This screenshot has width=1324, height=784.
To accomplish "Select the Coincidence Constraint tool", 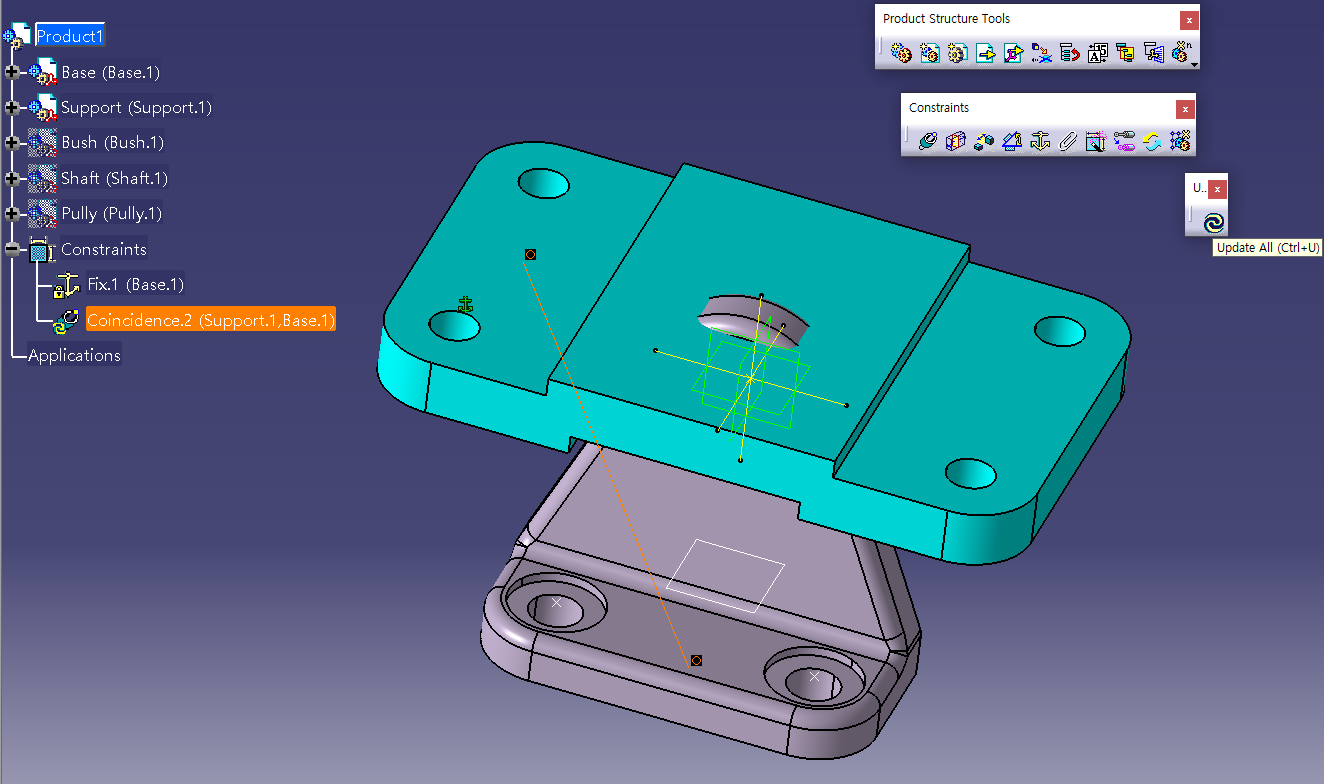I will pyautogui.click(x=928, y=142).
